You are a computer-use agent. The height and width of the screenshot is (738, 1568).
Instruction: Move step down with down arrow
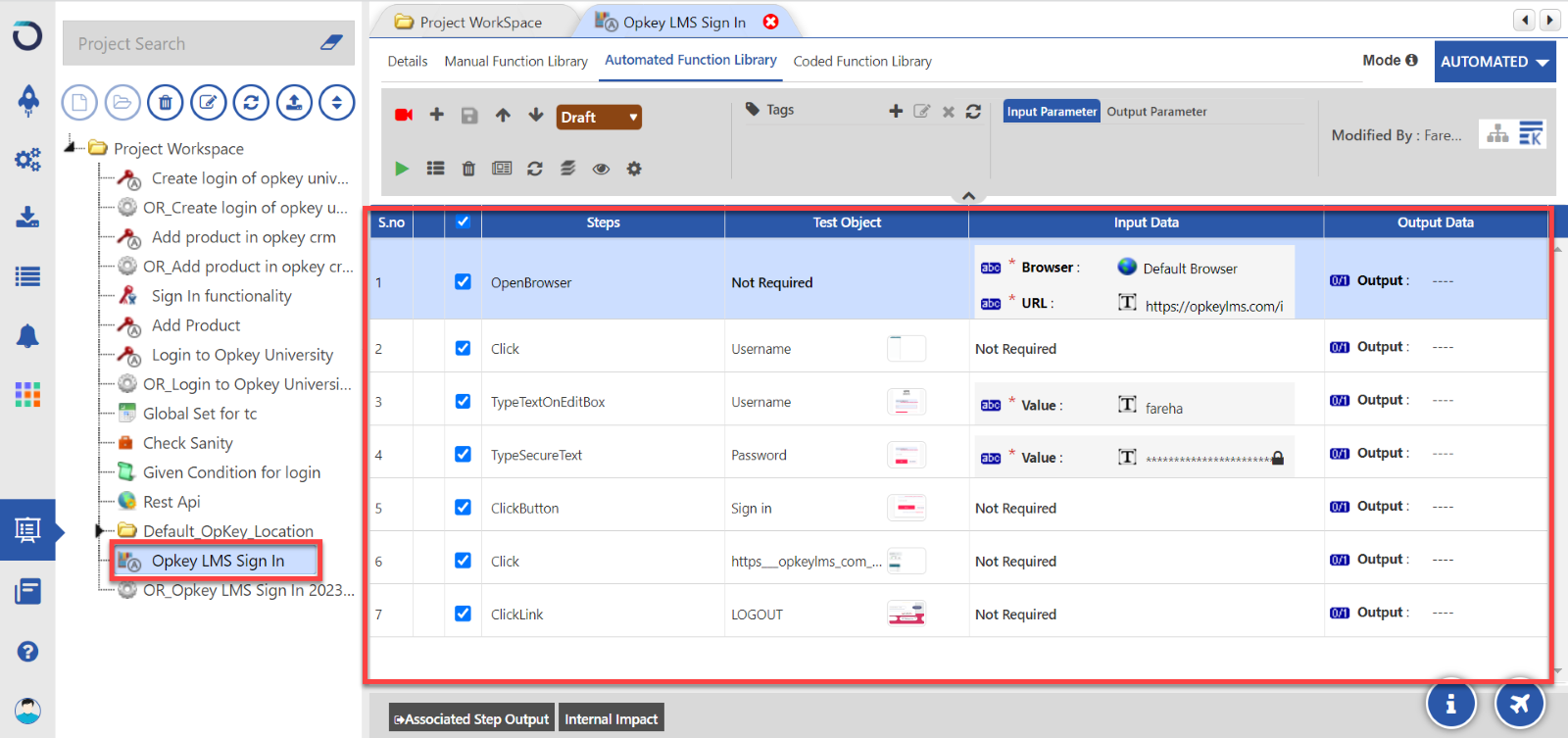click(x=536, y=115)
